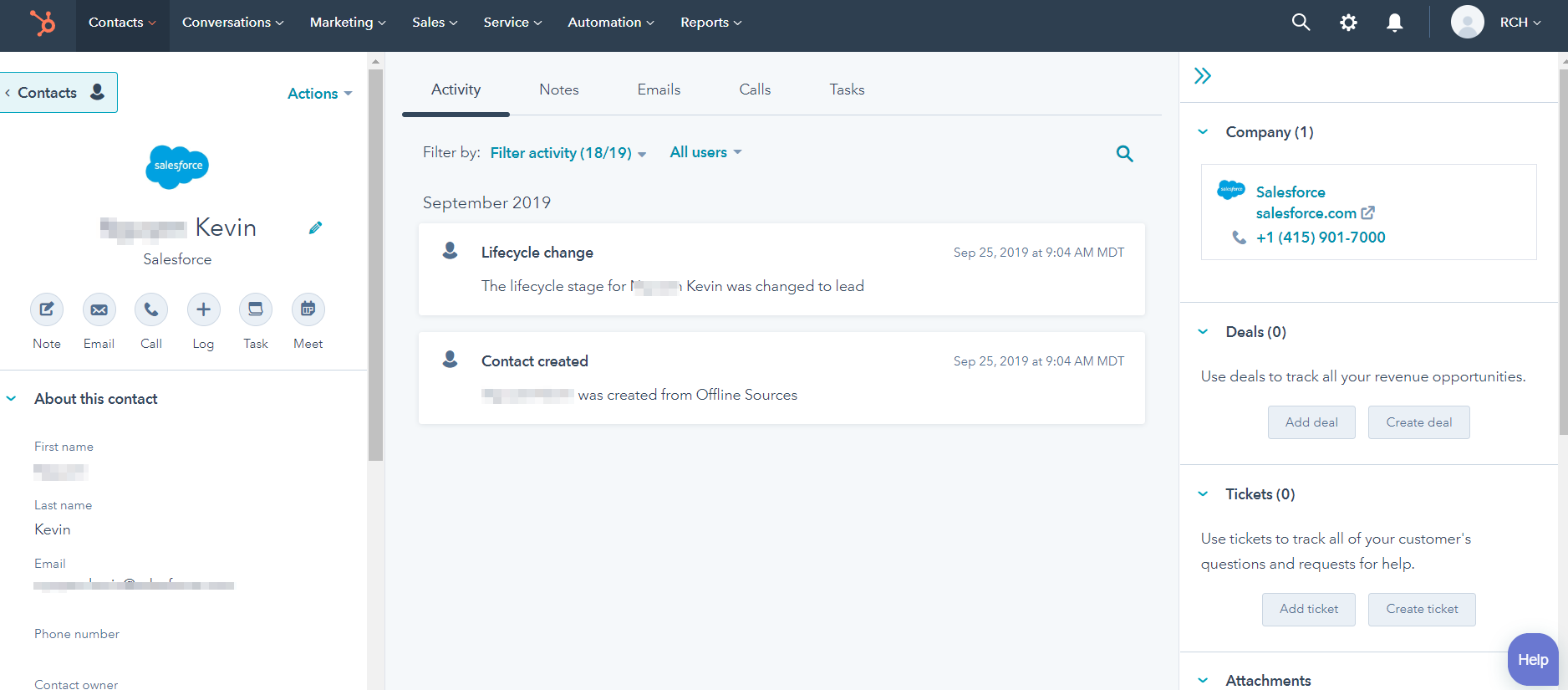Edit contact name with the pencil icon
This screenshot has width=1568, height=690.
tap(315, 227)
